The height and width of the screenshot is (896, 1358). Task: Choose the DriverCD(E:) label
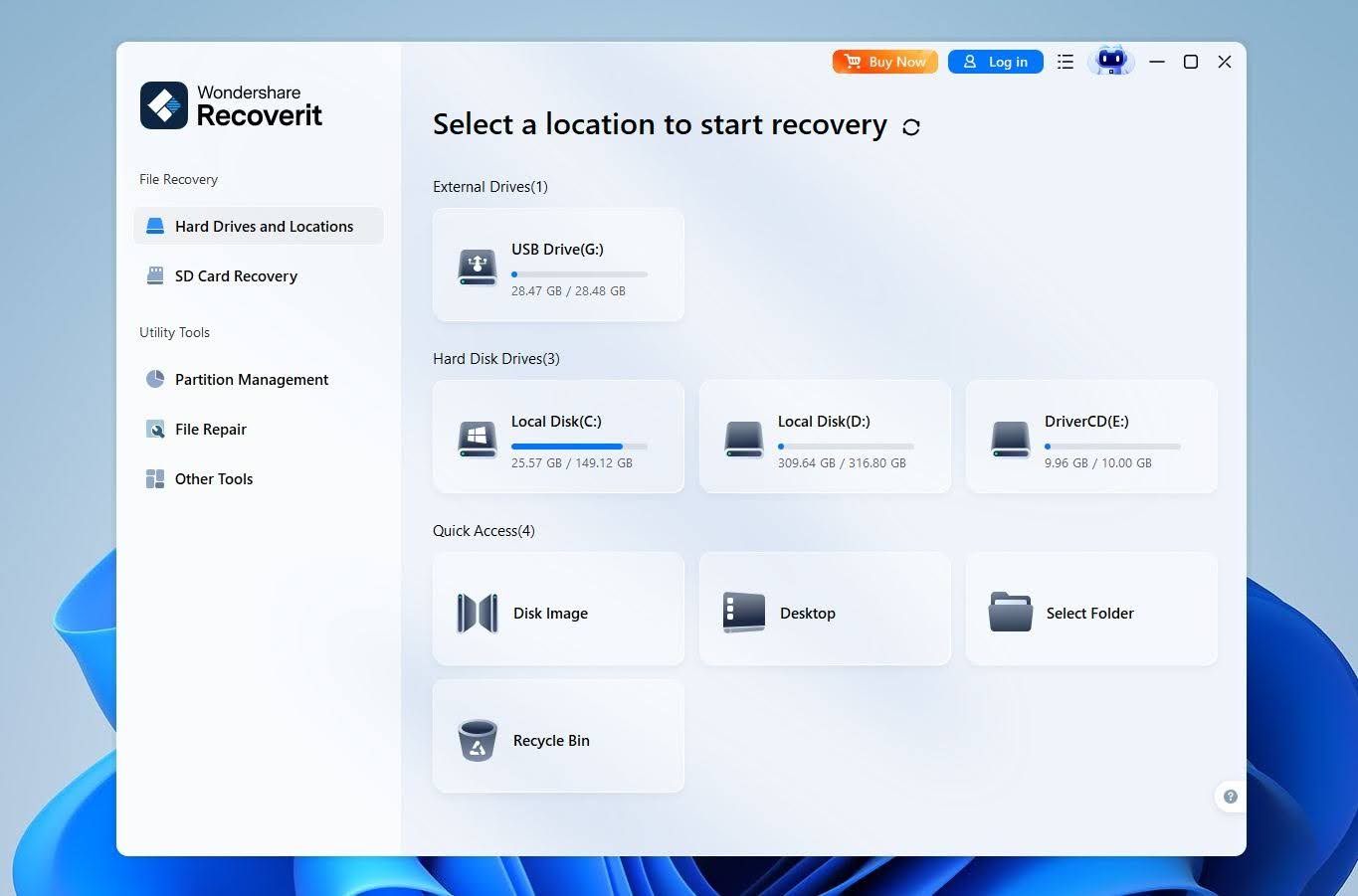(x=1086, y=422)
